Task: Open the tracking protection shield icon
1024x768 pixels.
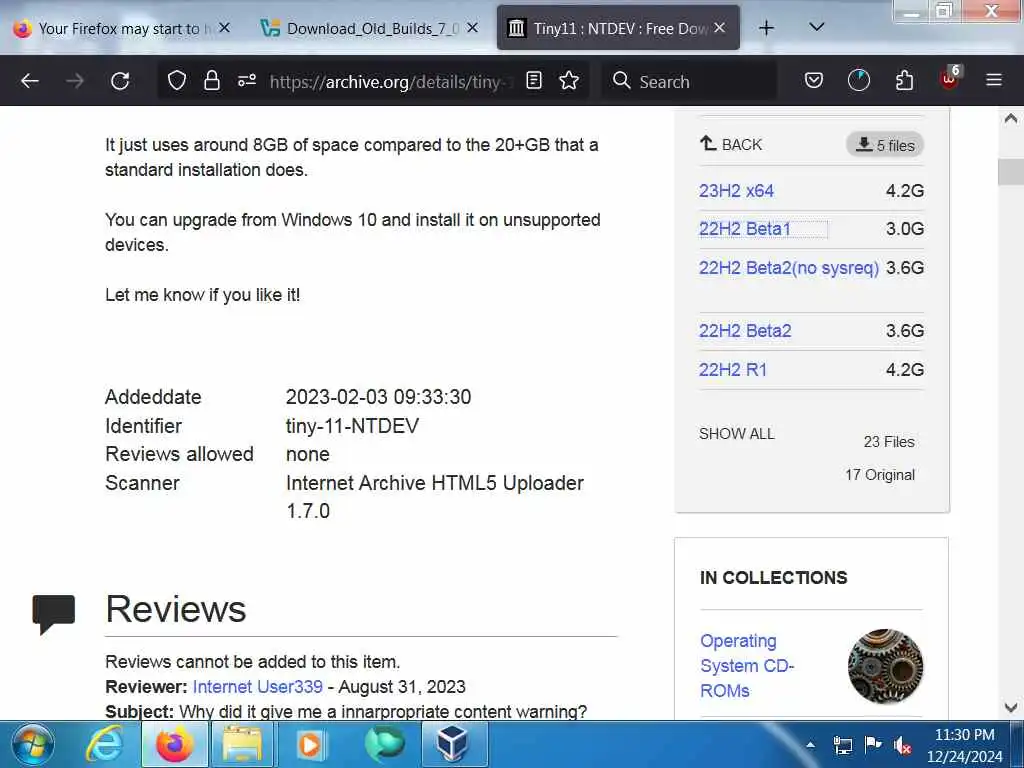Action: 177,81
